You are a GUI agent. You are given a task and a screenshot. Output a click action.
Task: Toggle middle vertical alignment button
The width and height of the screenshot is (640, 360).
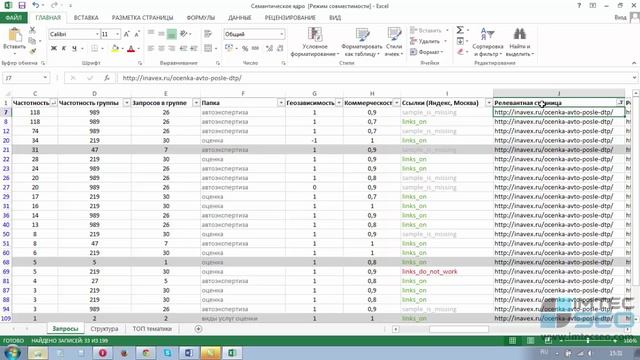pyautogui.click(x=161, y=34)
